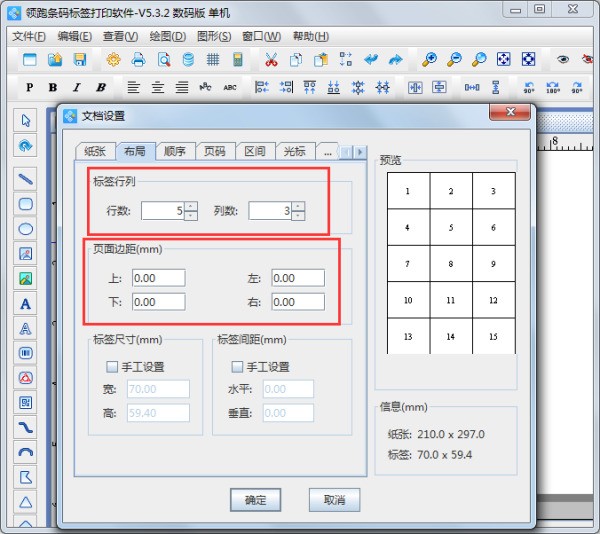Open the 文件(F) menu

(x=29, y=36)
